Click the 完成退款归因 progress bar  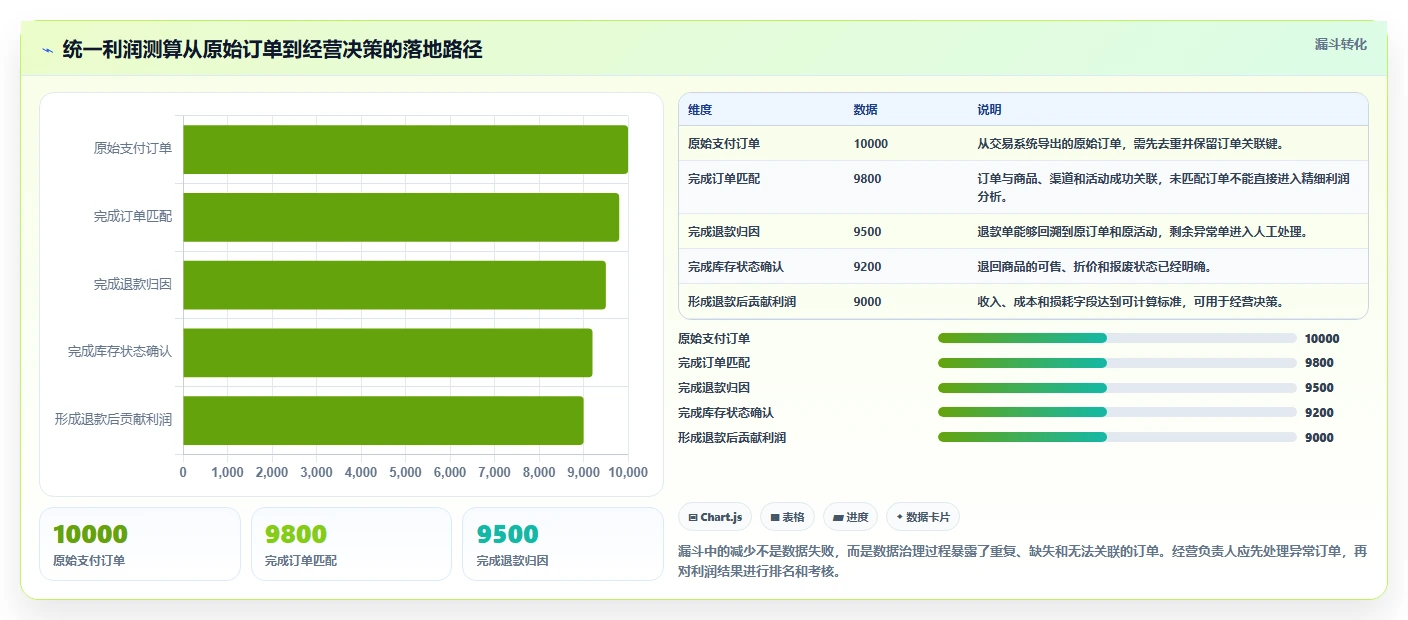(x=1117, y=388)
